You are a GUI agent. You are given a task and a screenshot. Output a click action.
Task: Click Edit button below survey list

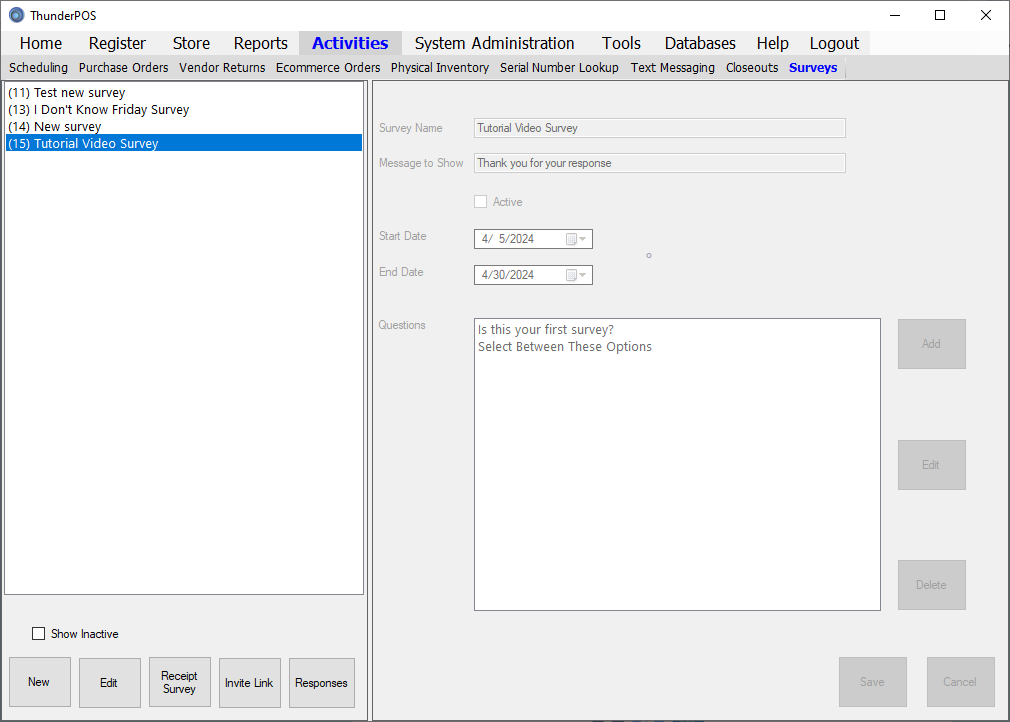(x=109, y=683)
